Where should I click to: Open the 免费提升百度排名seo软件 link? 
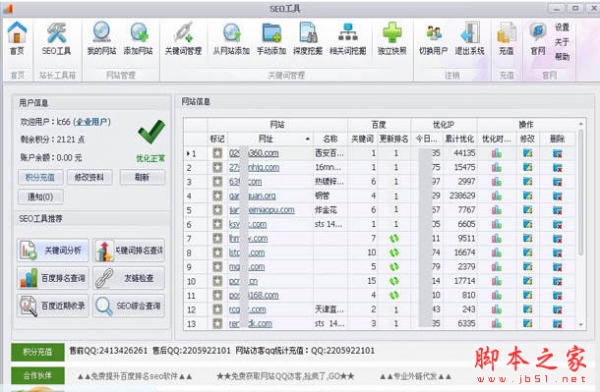click(135, 376)
